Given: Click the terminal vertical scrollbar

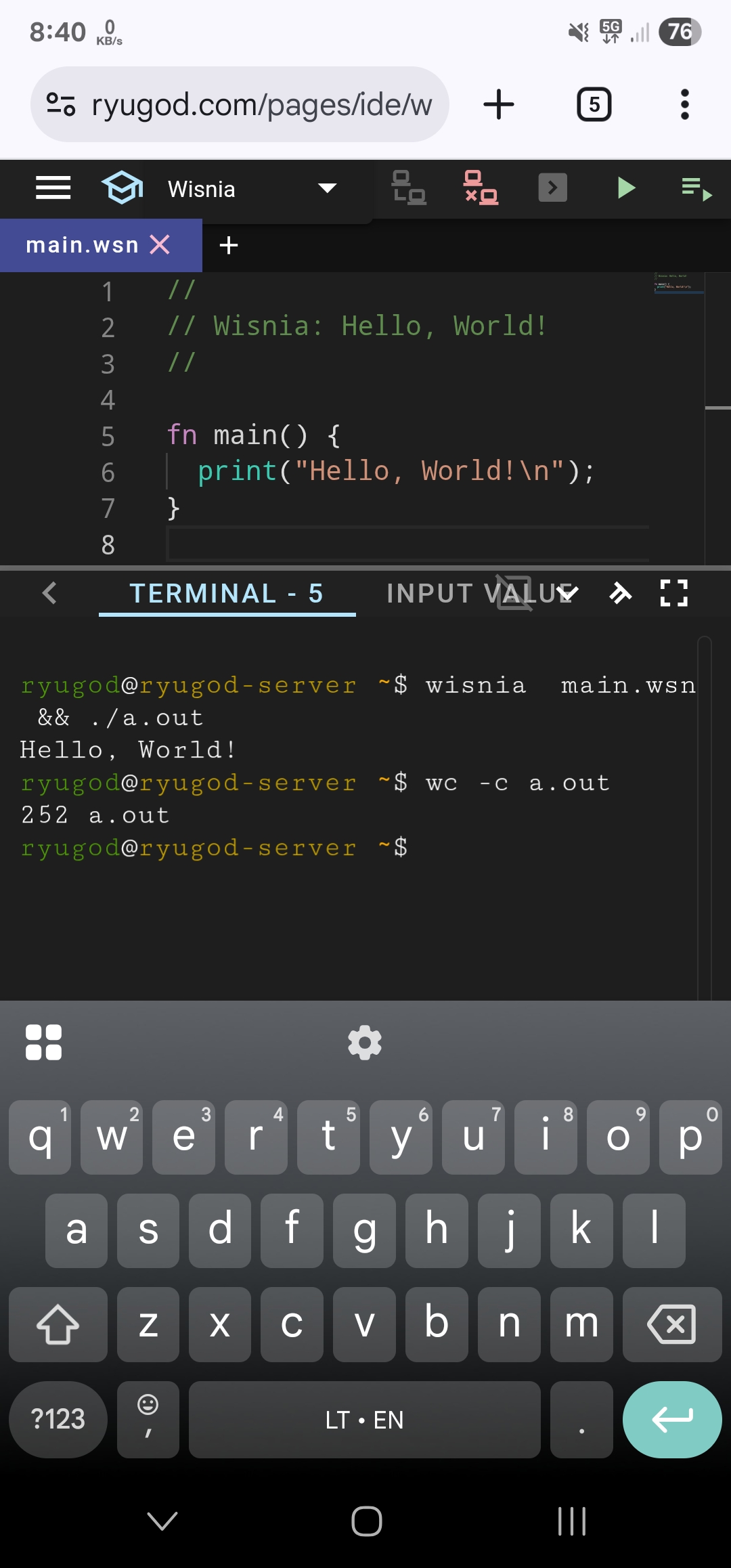Looking at the screenshot, I should click(x=705, y=818).
